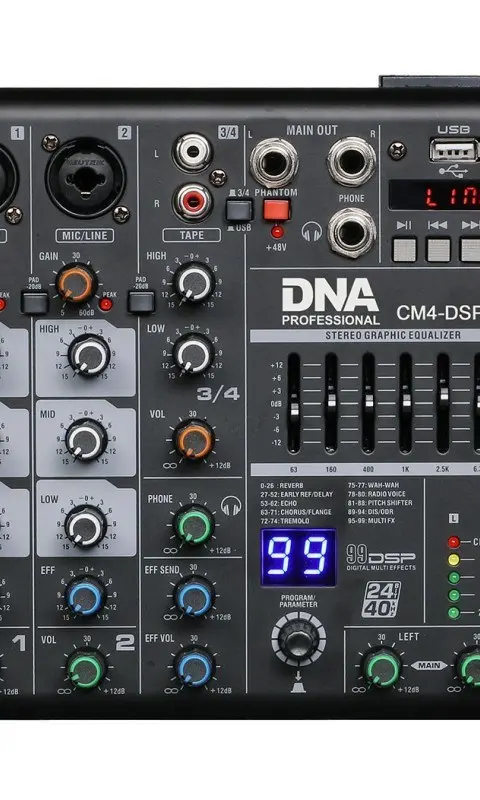Hit the previous track button
Image resolution: width=480 pixels, height=800 pixels.
(x=438, y=249)
